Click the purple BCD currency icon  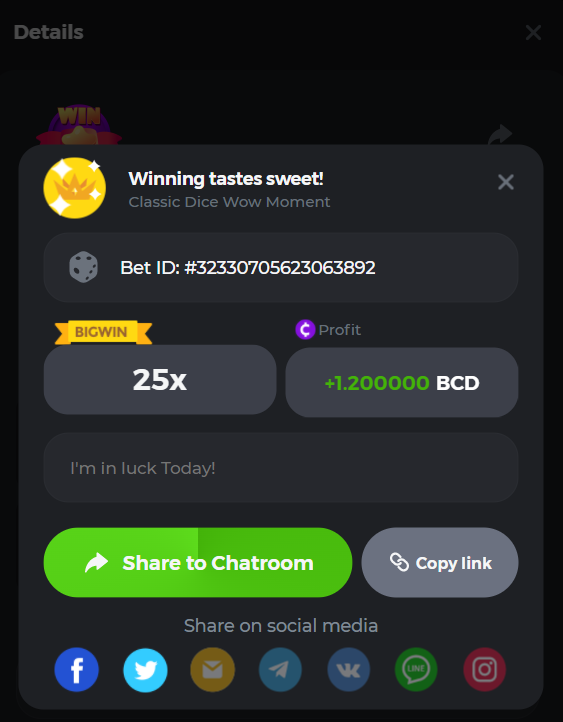pos(305,330)
